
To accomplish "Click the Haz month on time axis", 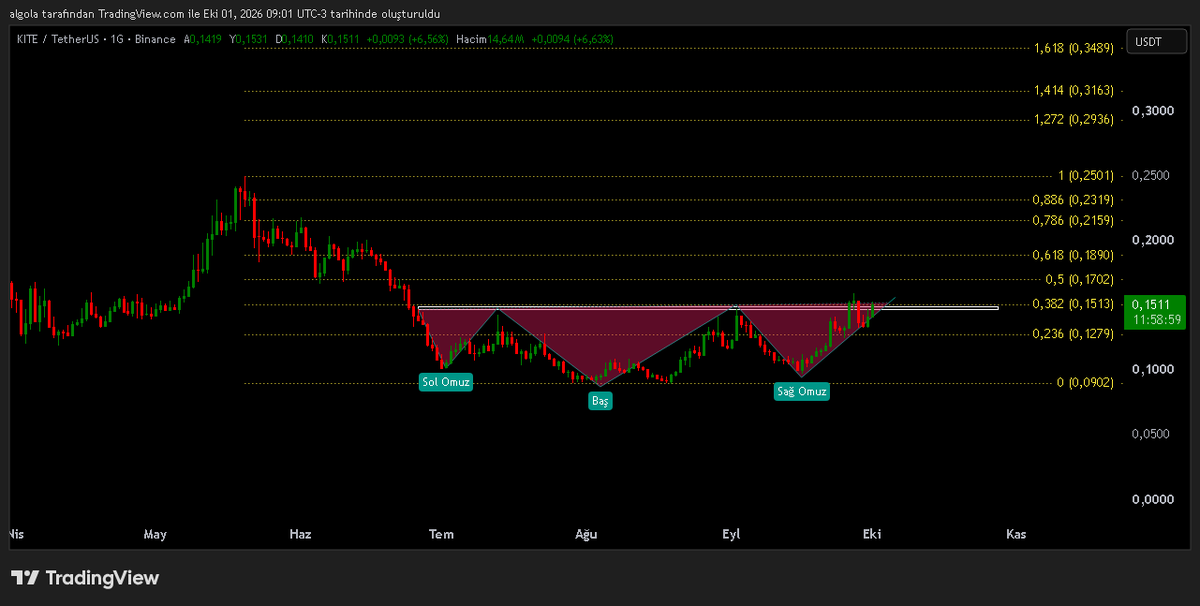I will [300, 534].
